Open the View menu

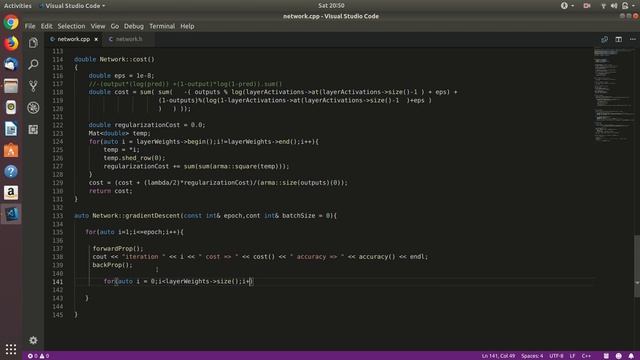[x=98, y=26]
